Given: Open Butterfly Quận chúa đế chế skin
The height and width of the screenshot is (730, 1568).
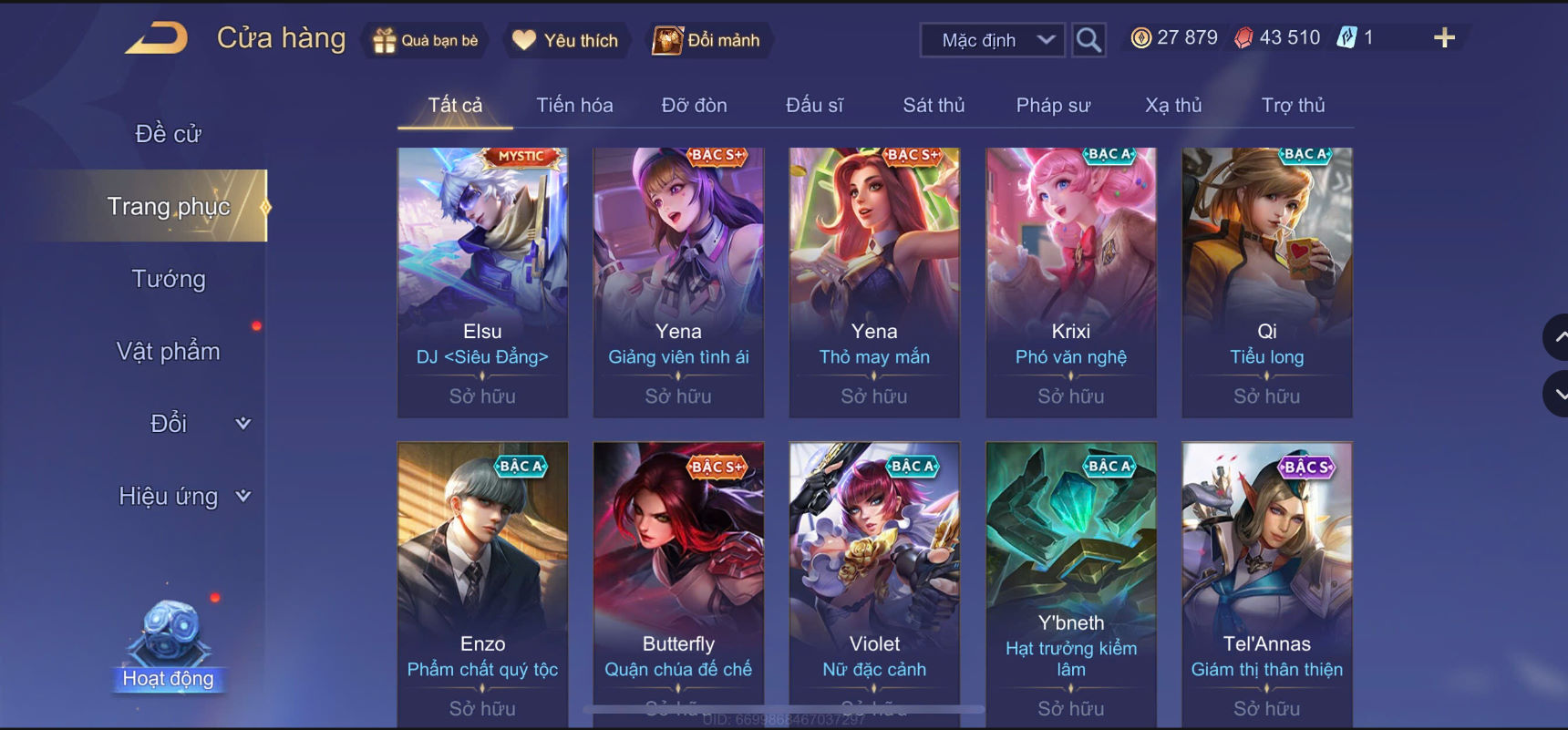Looking at the screenshot, I should coord(678,583).
